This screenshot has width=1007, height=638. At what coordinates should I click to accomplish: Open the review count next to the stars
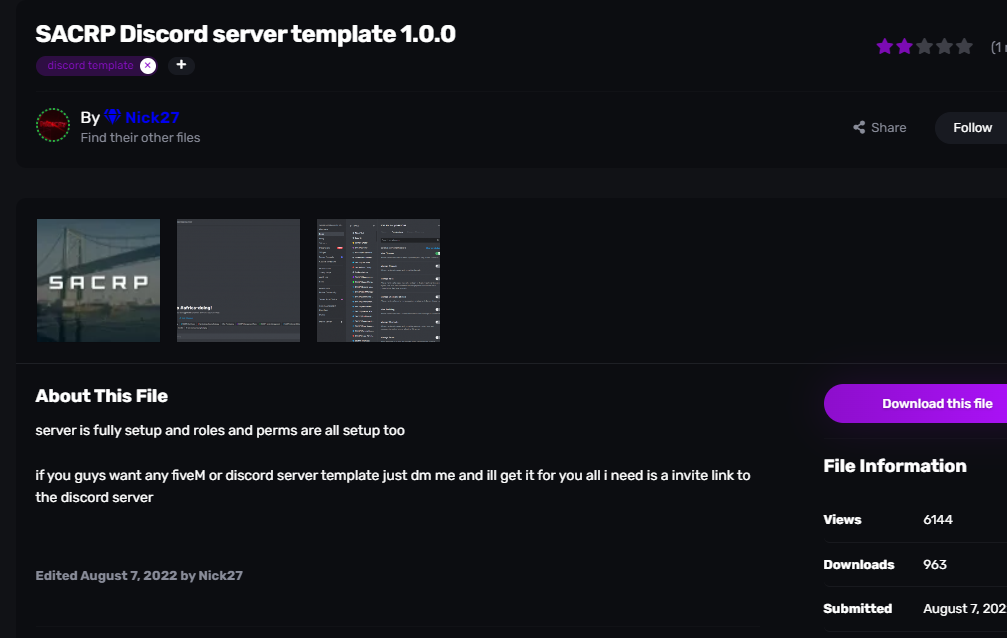pos(997,47)
